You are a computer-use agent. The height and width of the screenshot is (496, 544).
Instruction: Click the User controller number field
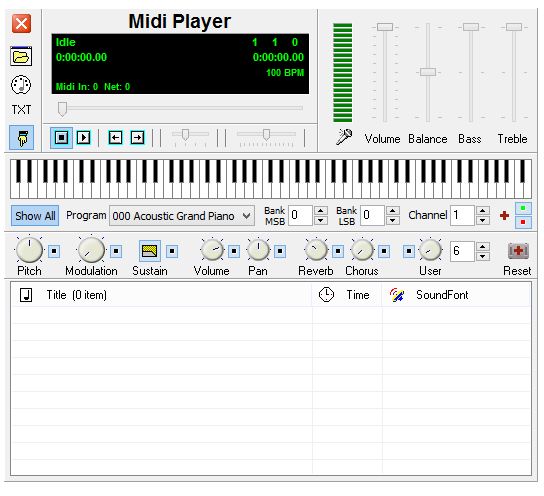coord(462,251)
